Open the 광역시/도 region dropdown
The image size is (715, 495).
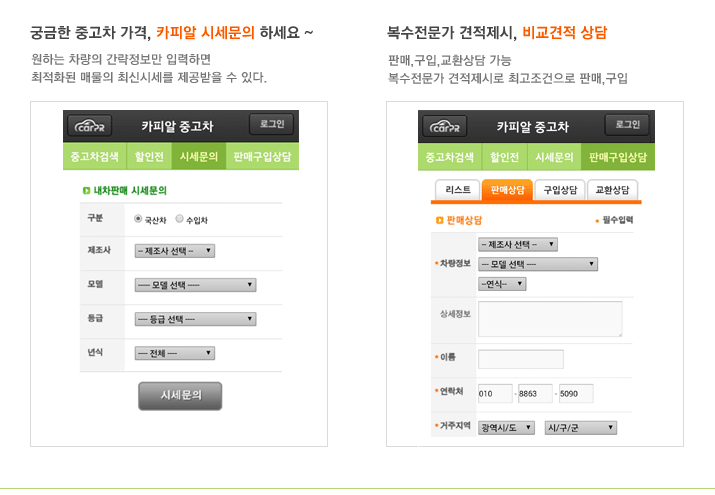(506, 428)
